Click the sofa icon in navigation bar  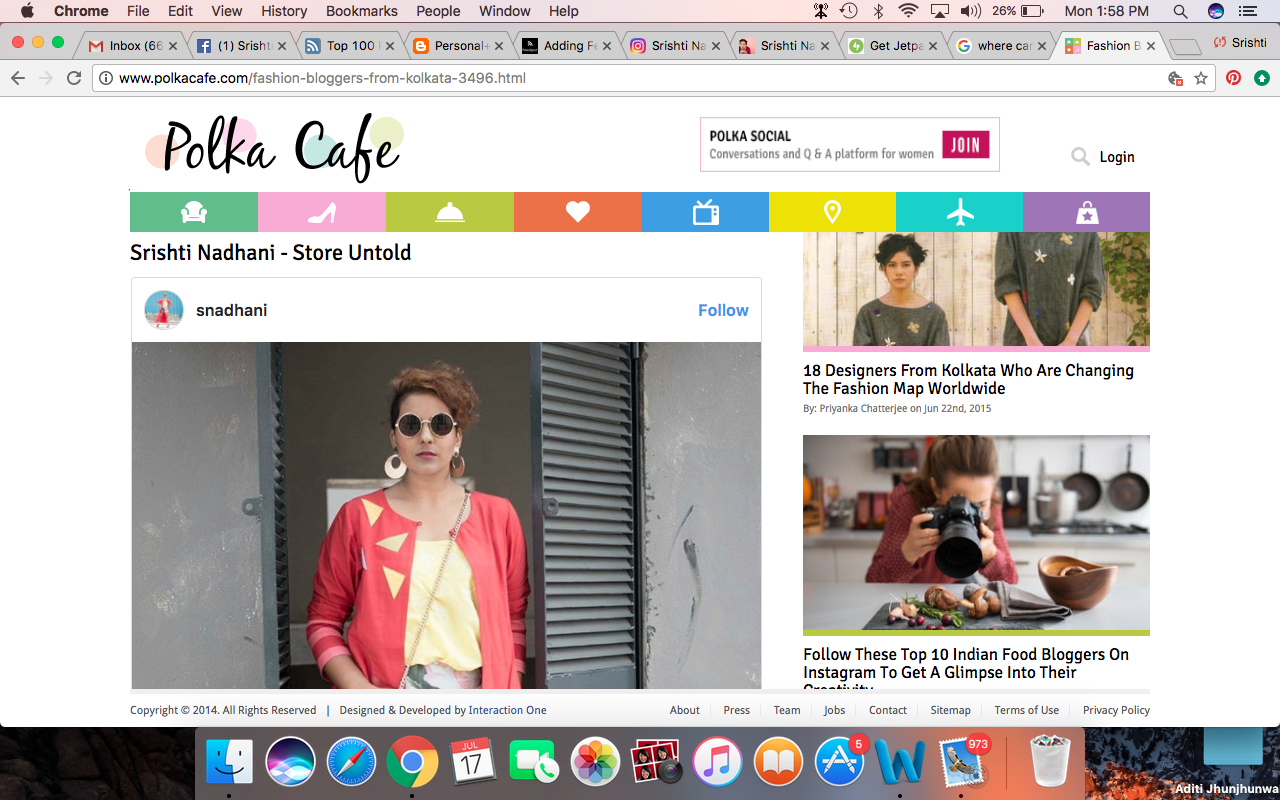(x=193, y=212)
